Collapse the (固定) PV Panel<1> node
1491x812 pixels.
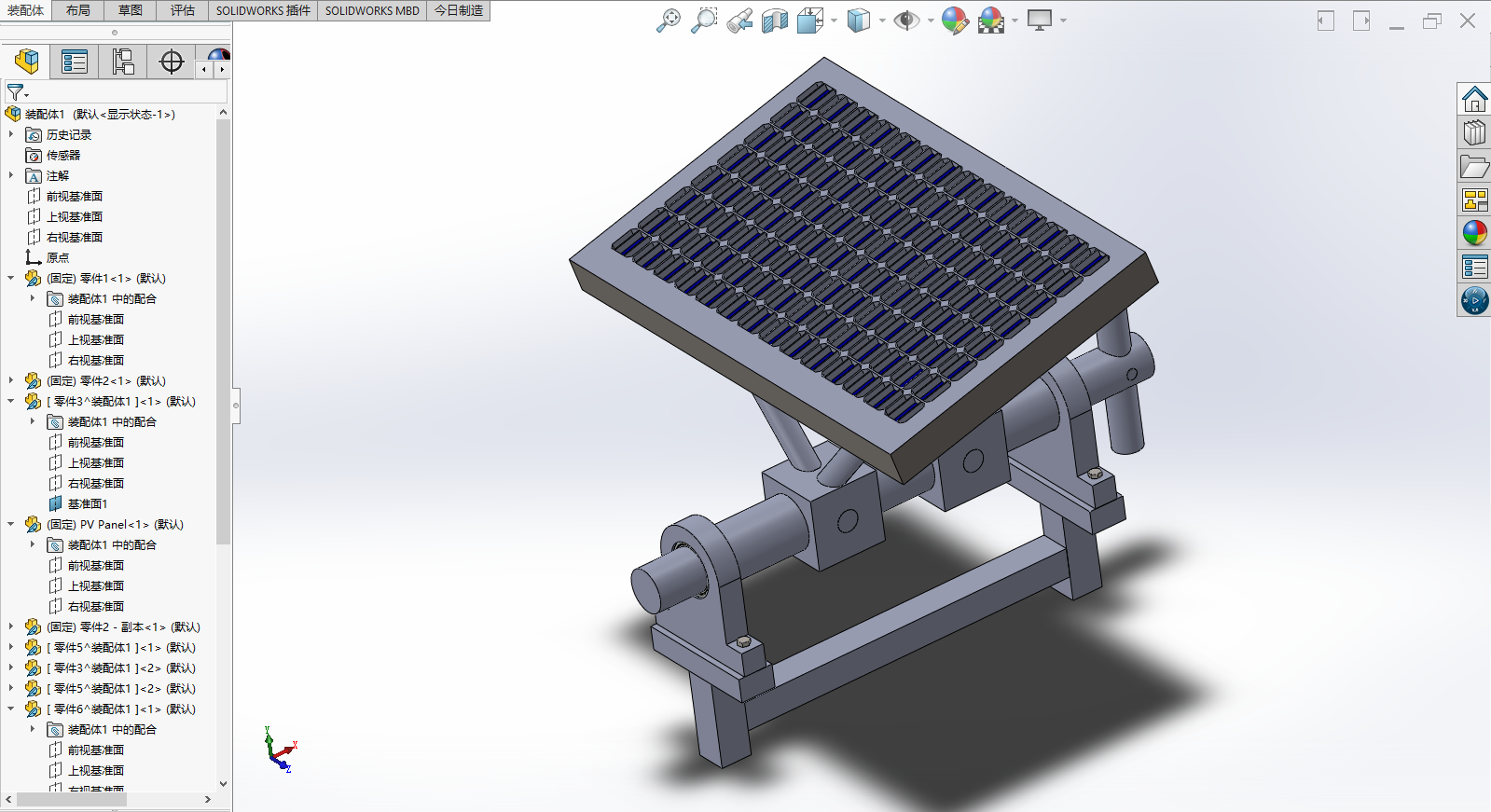click(x=11, y=524)
